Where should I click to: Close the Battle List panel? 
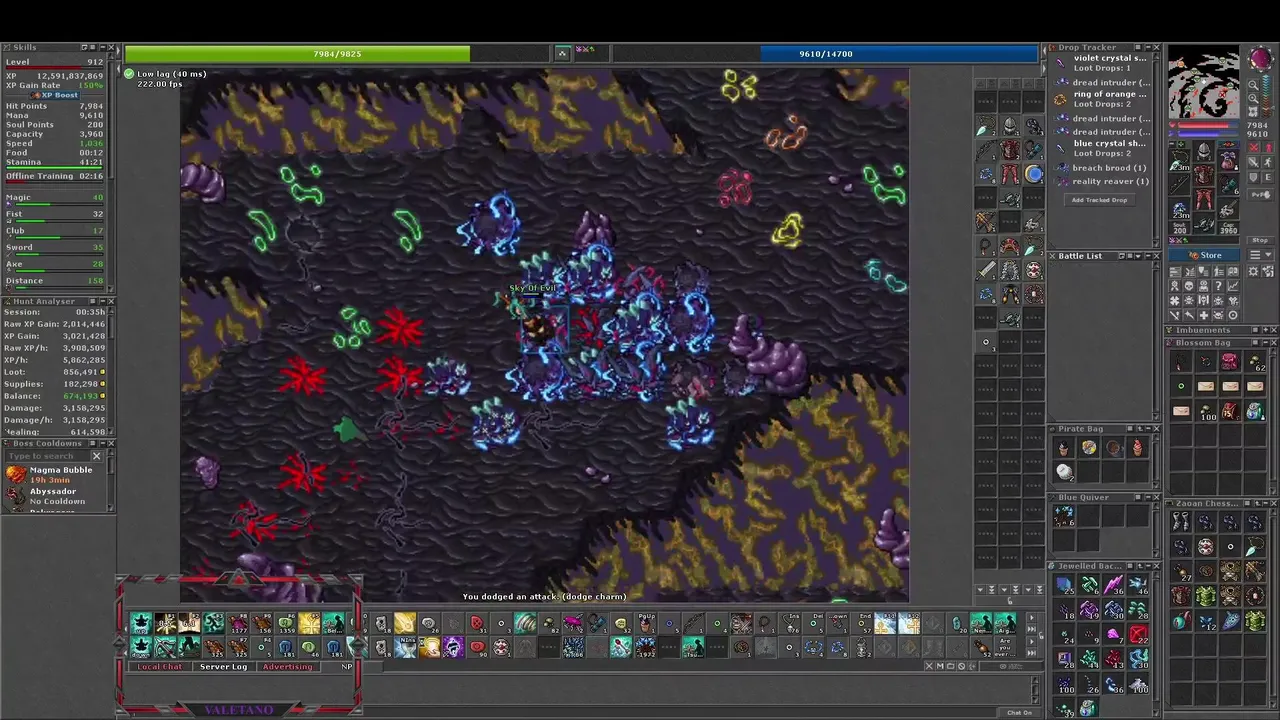point(1156,256)
